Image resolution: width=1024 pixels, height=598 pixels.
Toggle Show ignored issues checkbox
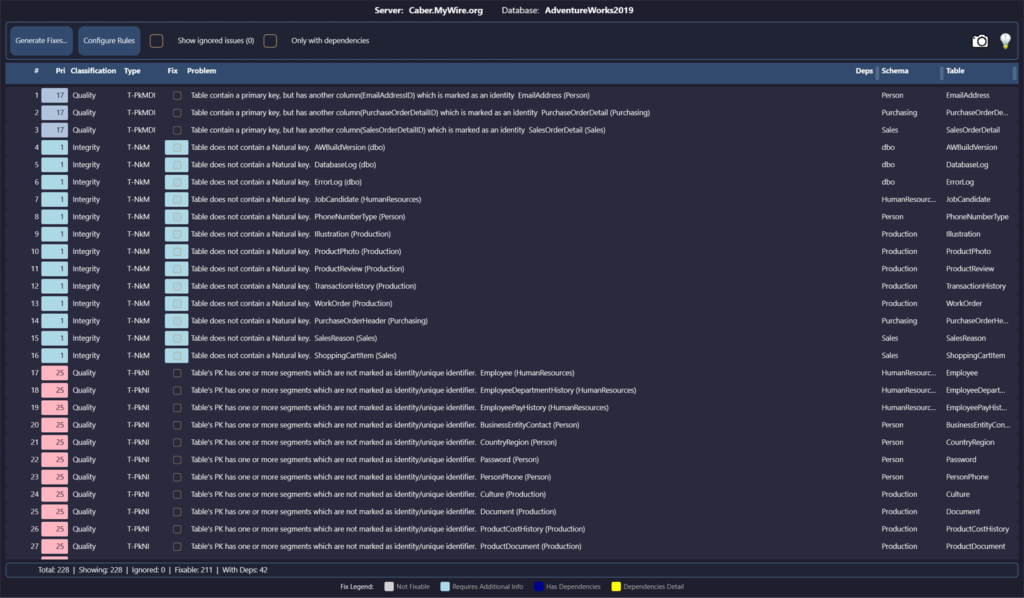tap(156, 40)
